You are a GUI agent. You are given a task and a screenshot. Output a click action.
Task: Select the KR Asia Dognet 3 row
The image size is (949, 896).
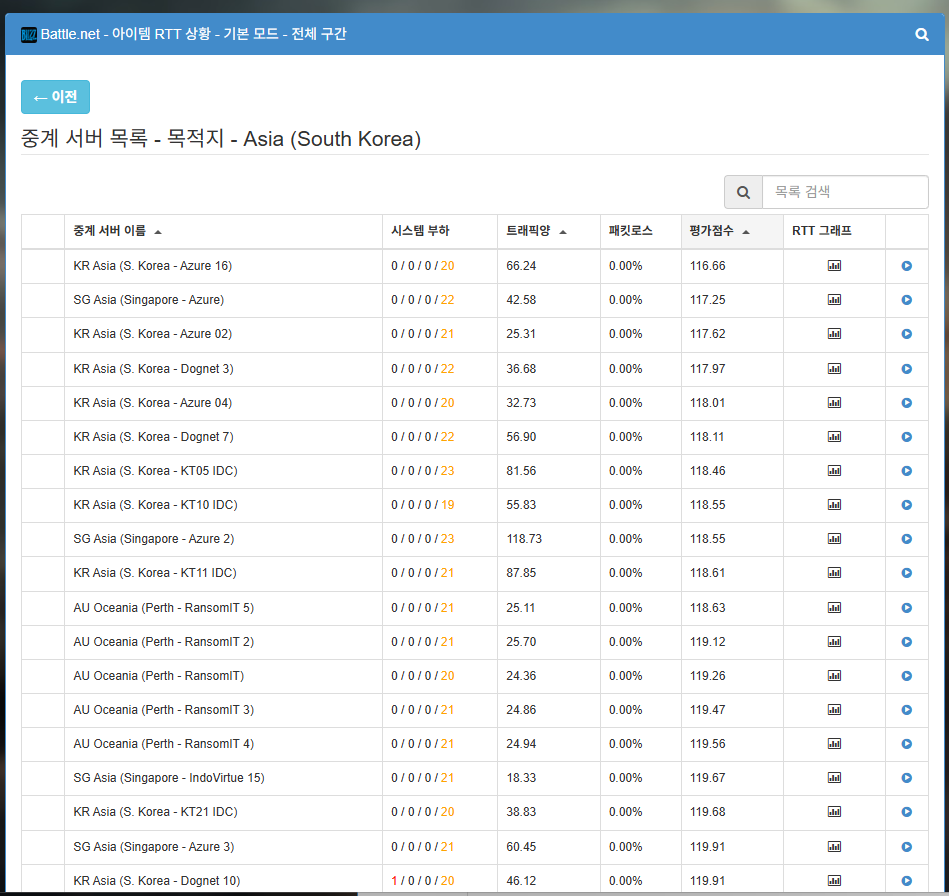coord(153,369)
